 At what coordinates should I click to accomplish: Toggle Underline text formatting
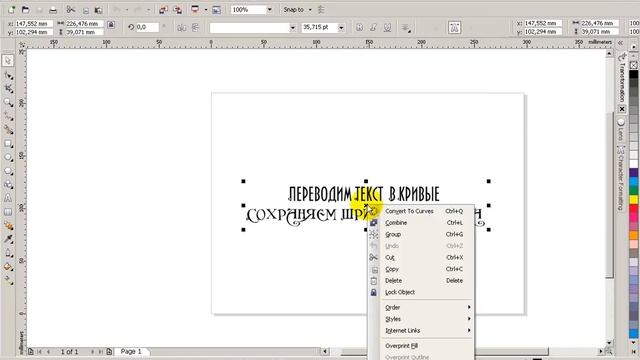pyautogui.click(x=387, y=27)
